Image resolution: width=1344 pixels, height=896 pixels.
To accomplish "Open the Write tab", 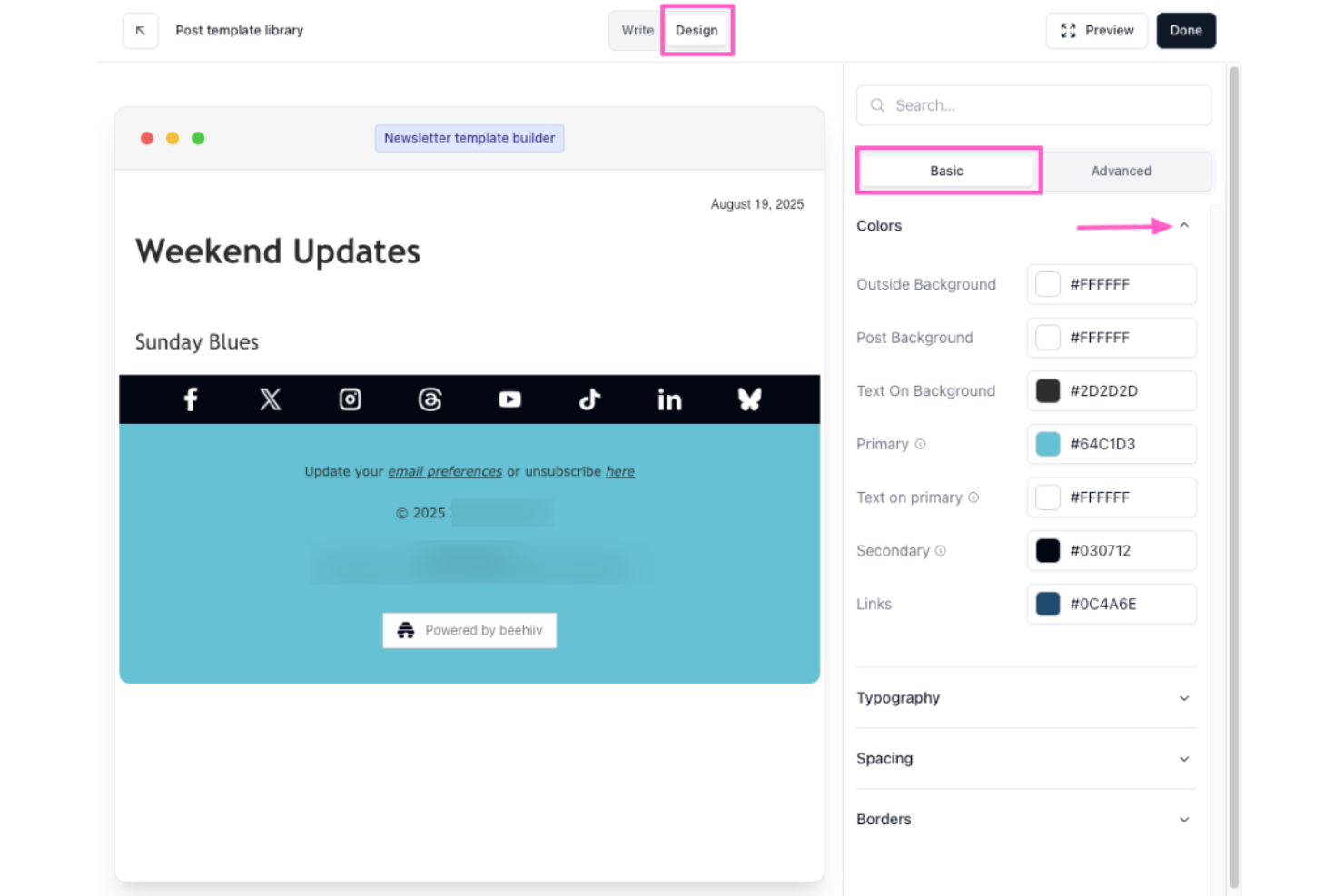I will point(637,30).
